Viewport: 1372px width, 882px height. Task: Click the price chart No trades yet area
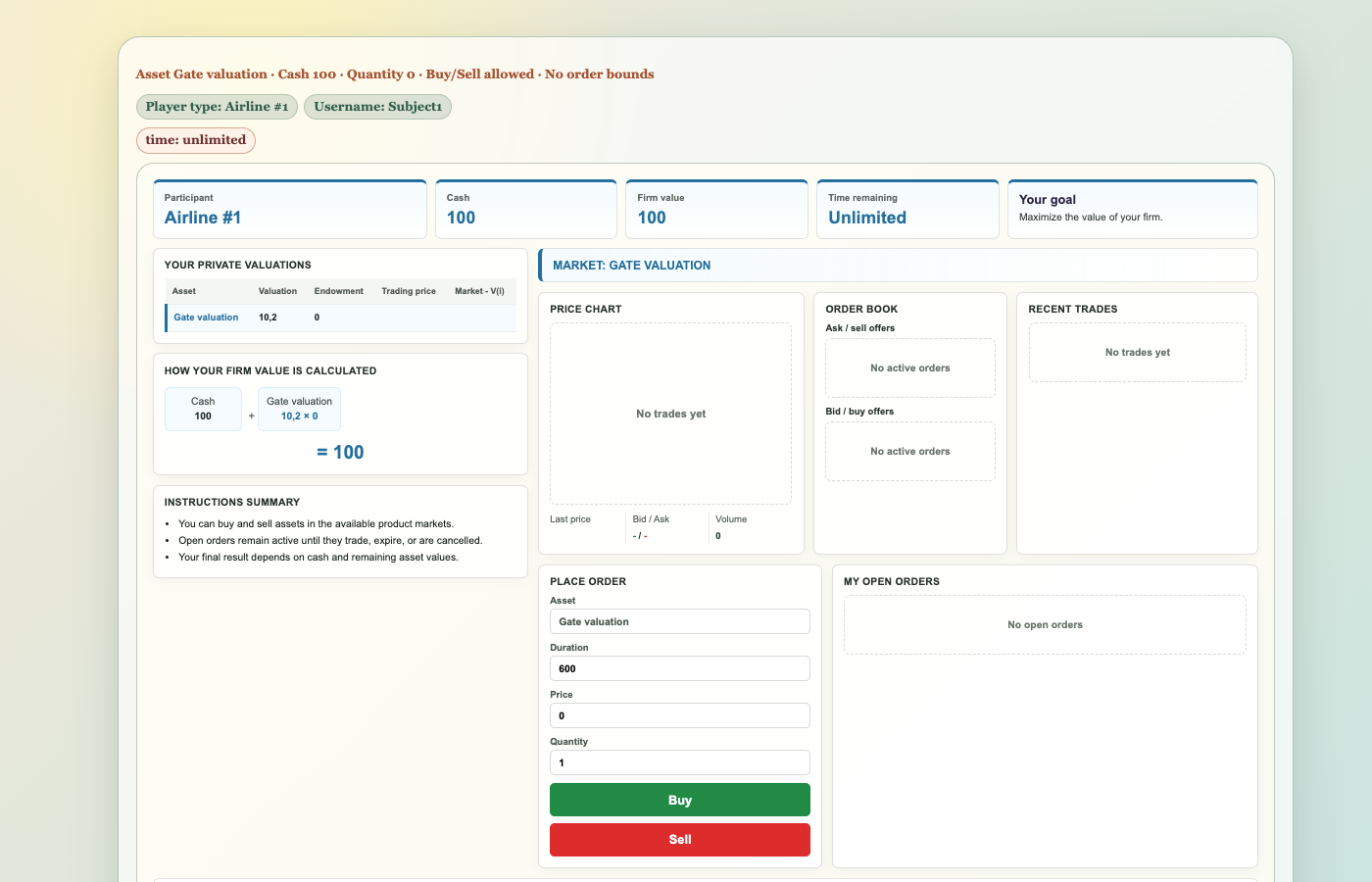(670, 414)
